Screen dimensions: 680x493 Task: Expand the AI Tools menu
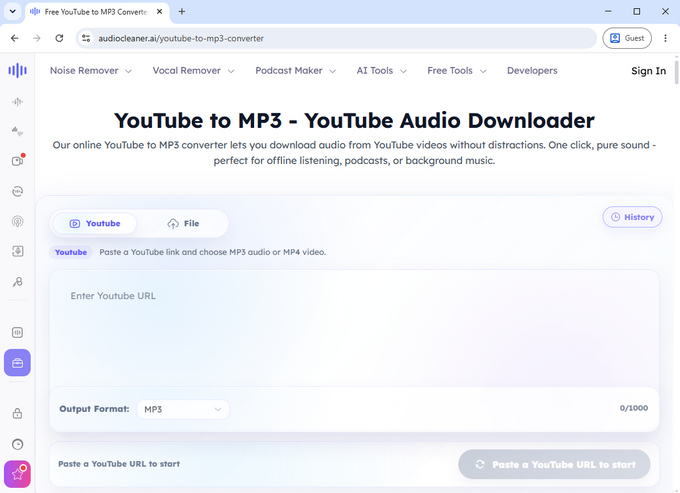pyautogui.click(x=382, y=71)
